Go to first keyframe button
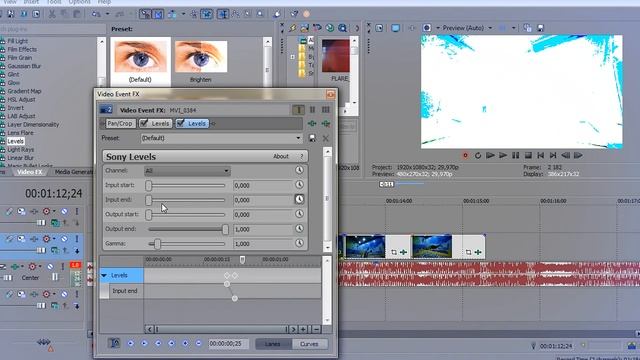The width and height of the screenshot is (640, 360). (131, 344)
